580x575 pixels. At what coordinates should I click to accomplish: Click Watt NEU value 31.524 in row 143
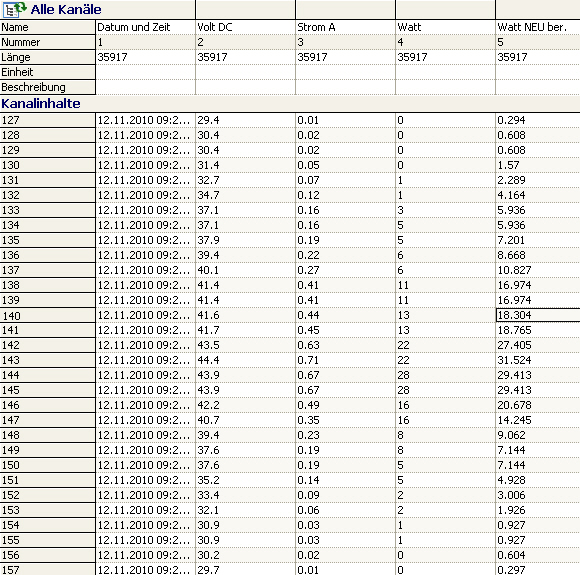(x=514, y=360)
